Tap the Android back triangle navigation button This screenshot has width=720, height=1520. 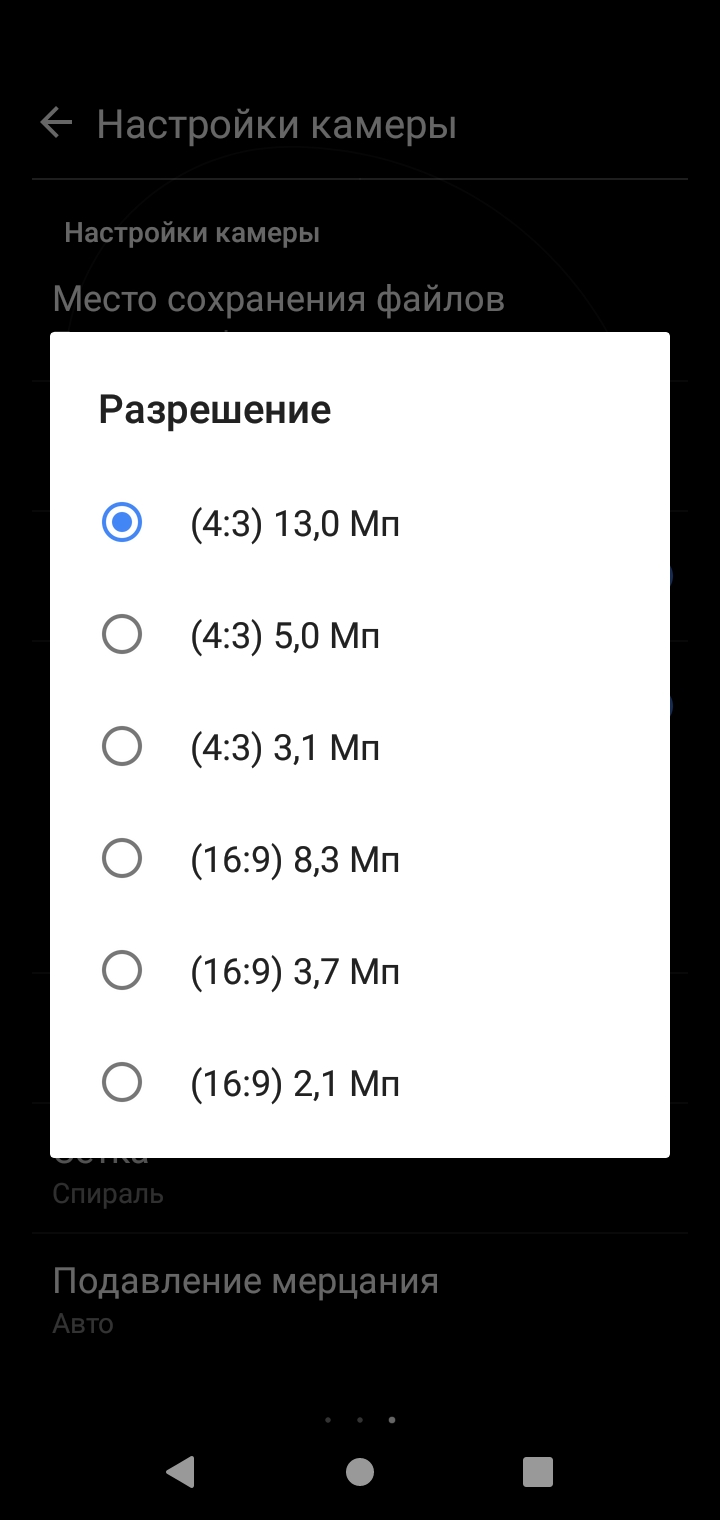181,1472
